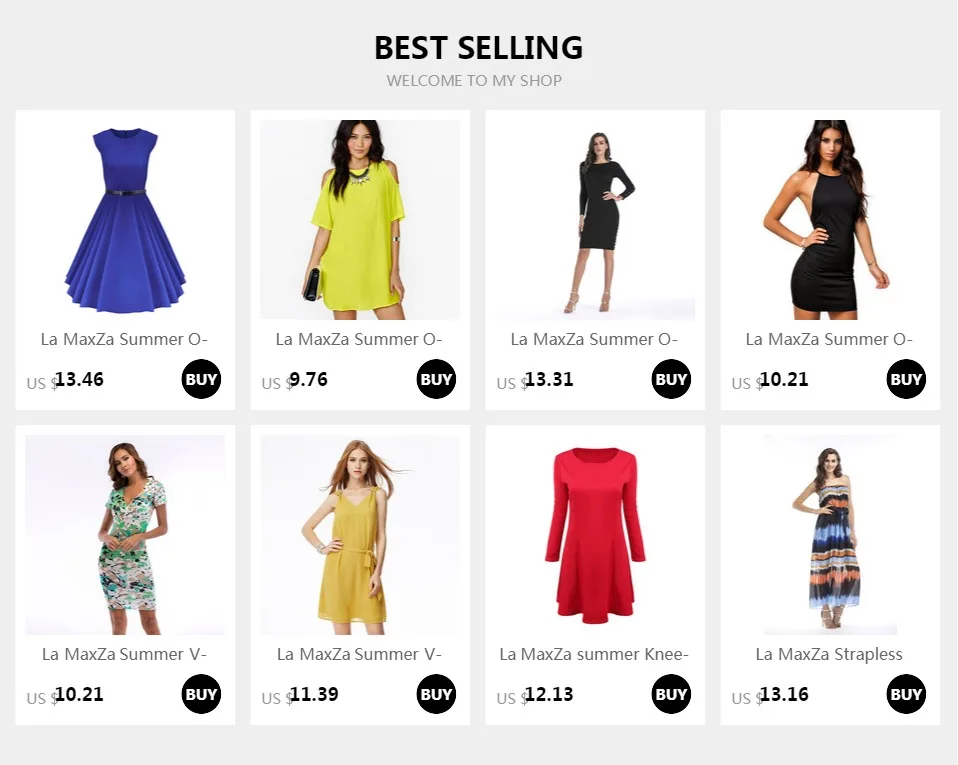Image resolution: width=958 pixels, height=765 pixels.
Task: Click BUY button for the $10.21 black halter dress
Action: (x=906, y=379)
